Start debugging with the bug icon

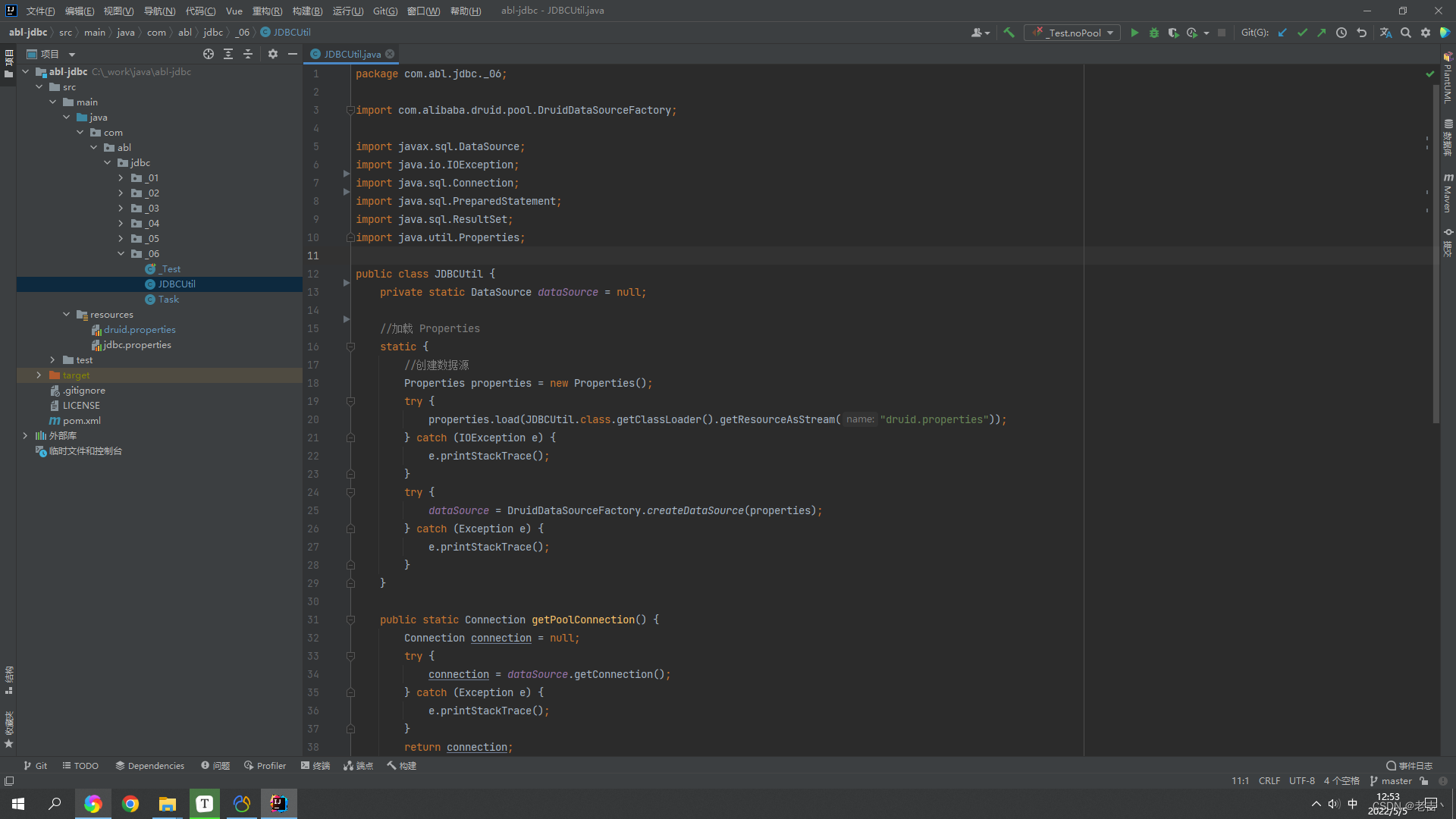1154,33
